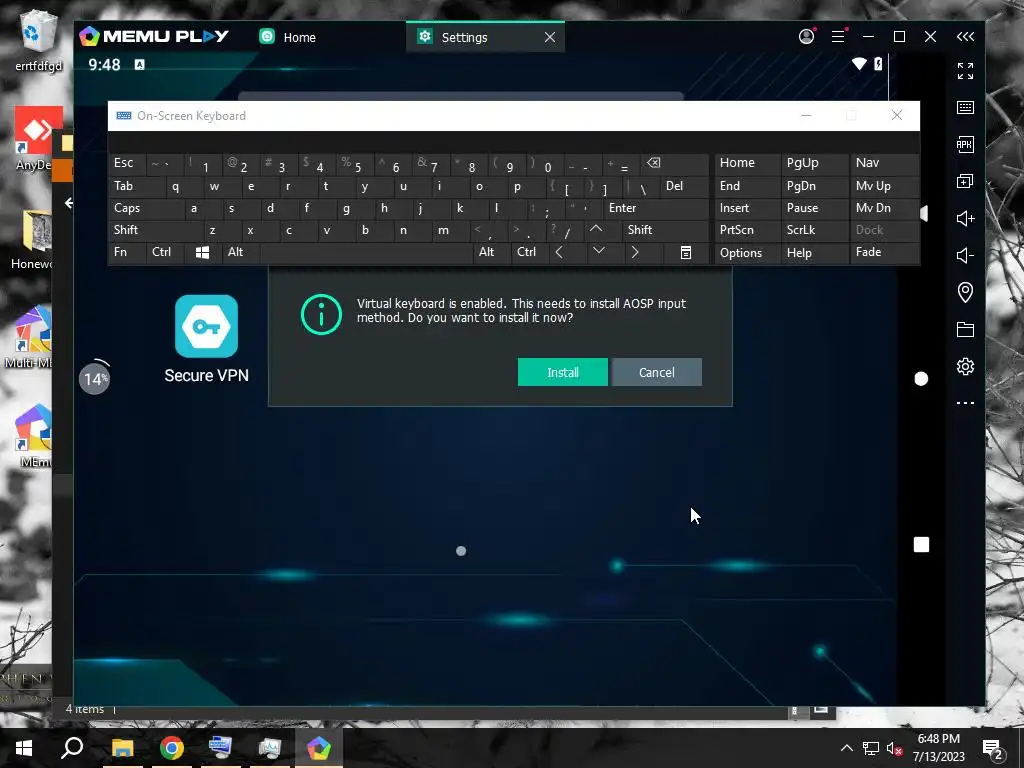Image resolution: width=1024 pixels, height=768 pixels.
Task: Increase emulator volume with speaker plus icon
Action: coord(965,218)
